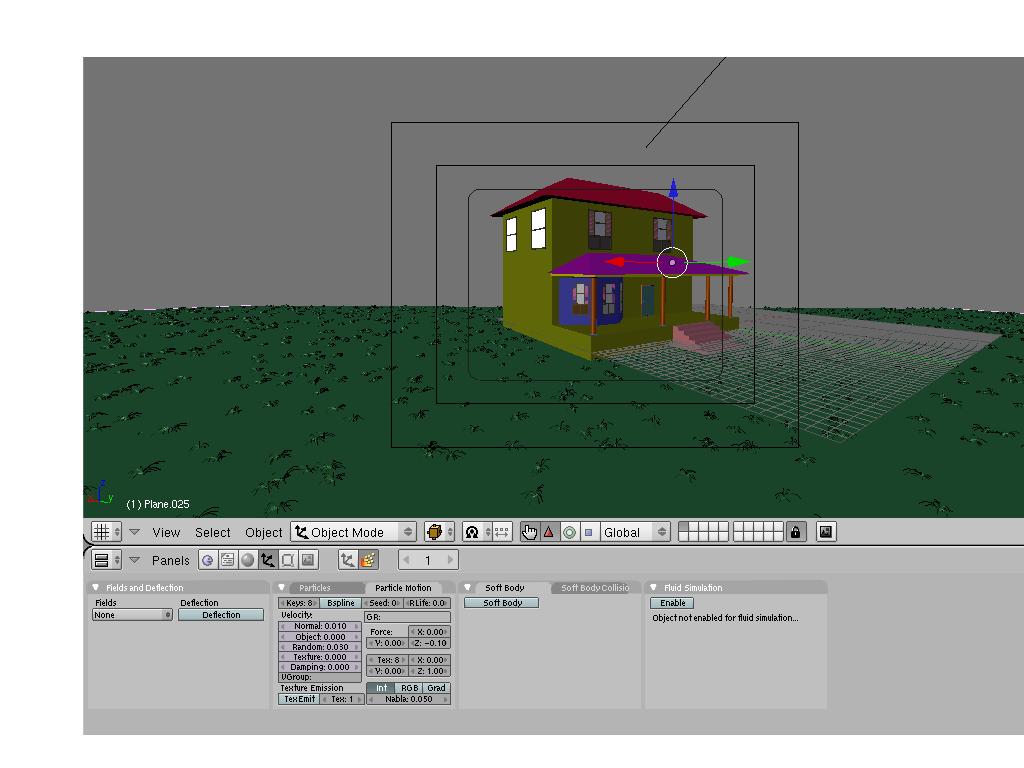Open the Object menu
The image size is (1024, 768).
263,533
